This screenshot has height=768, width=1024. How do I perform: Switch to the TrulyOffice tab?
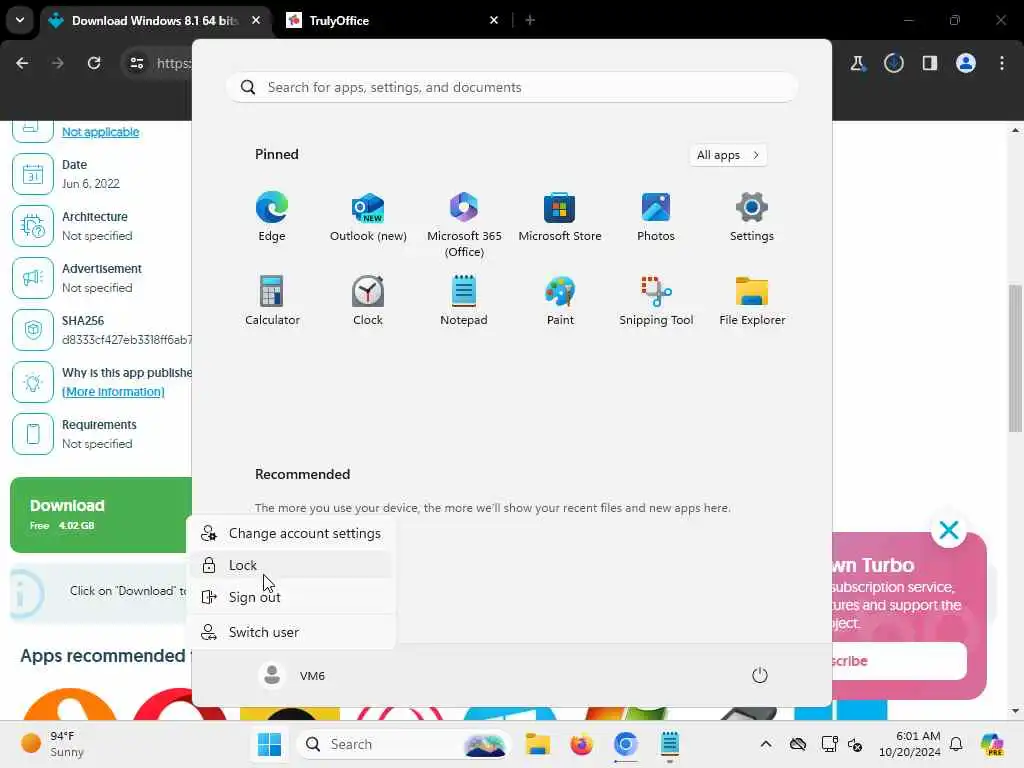(385, 21)
